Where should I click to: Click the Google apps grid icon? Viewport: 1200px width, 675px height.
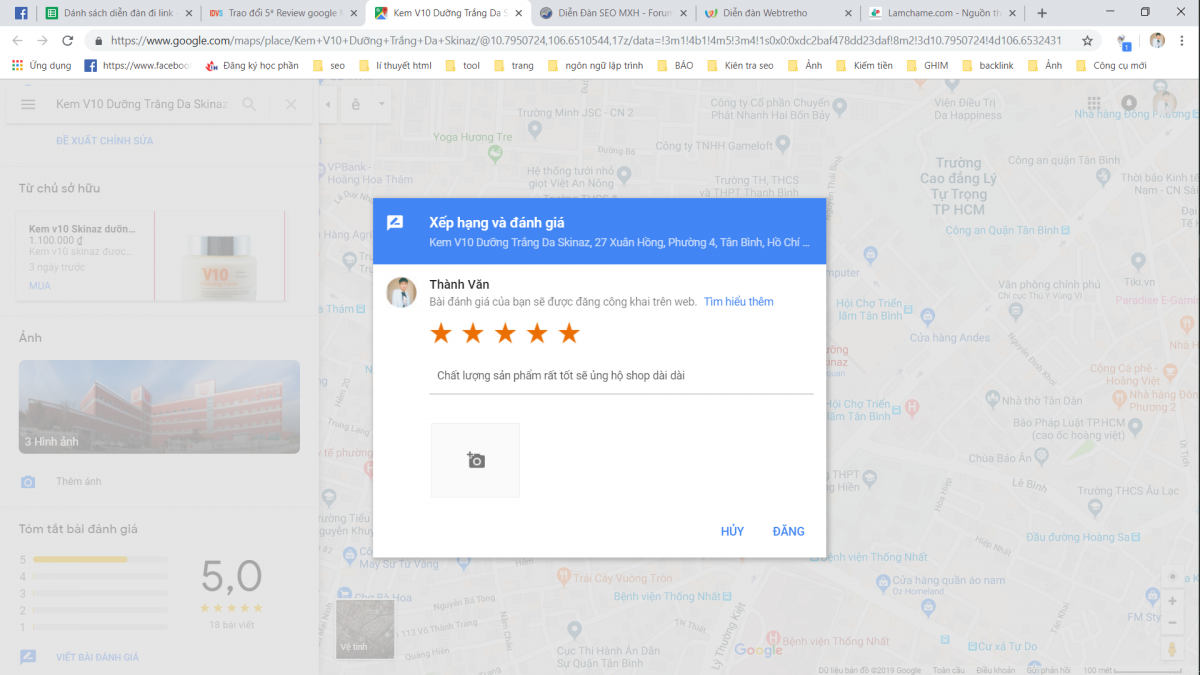(1094, 104)
